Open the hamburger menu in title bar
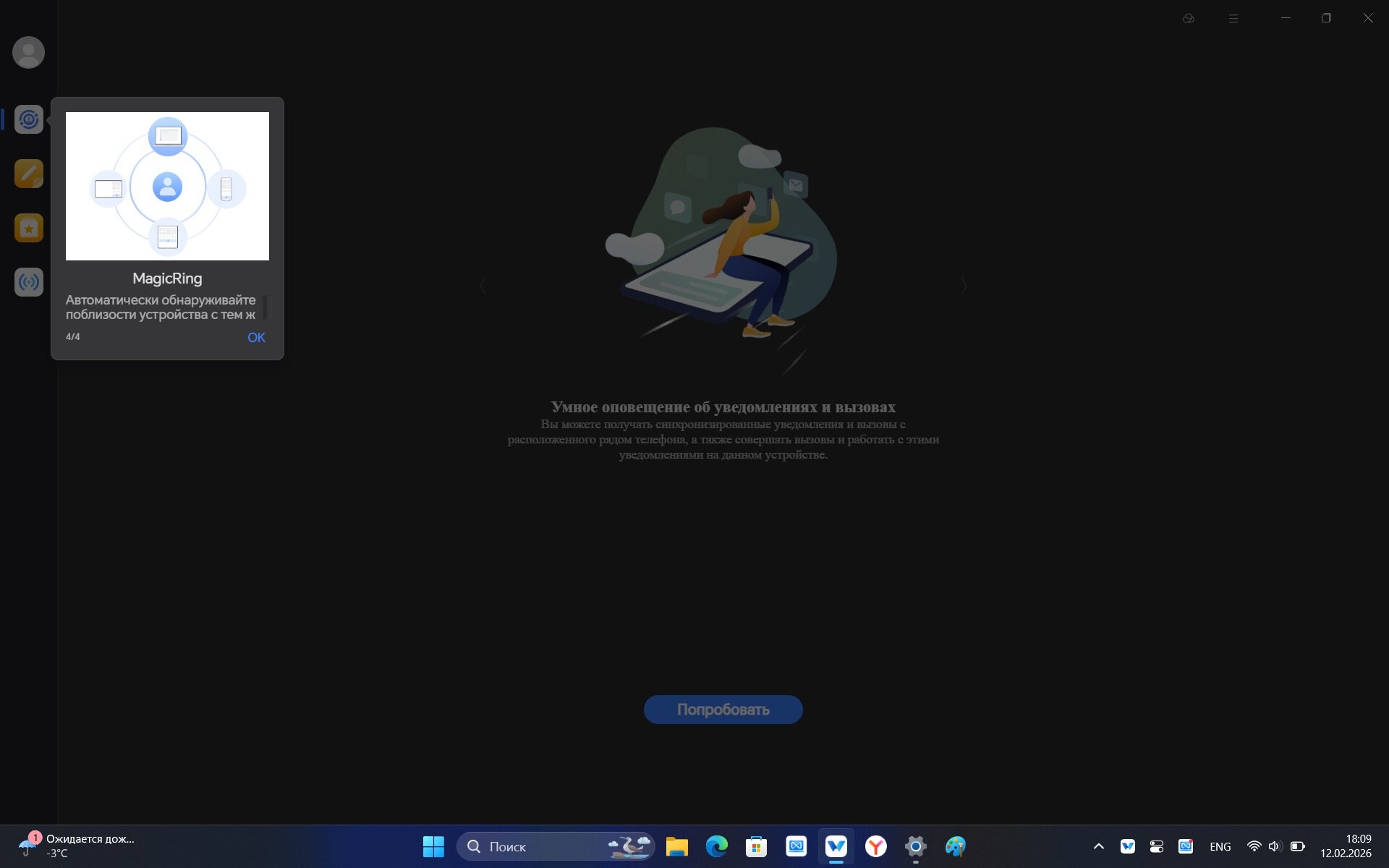The width and height of the screenshot is (1389, 868). click(1233, 18)
